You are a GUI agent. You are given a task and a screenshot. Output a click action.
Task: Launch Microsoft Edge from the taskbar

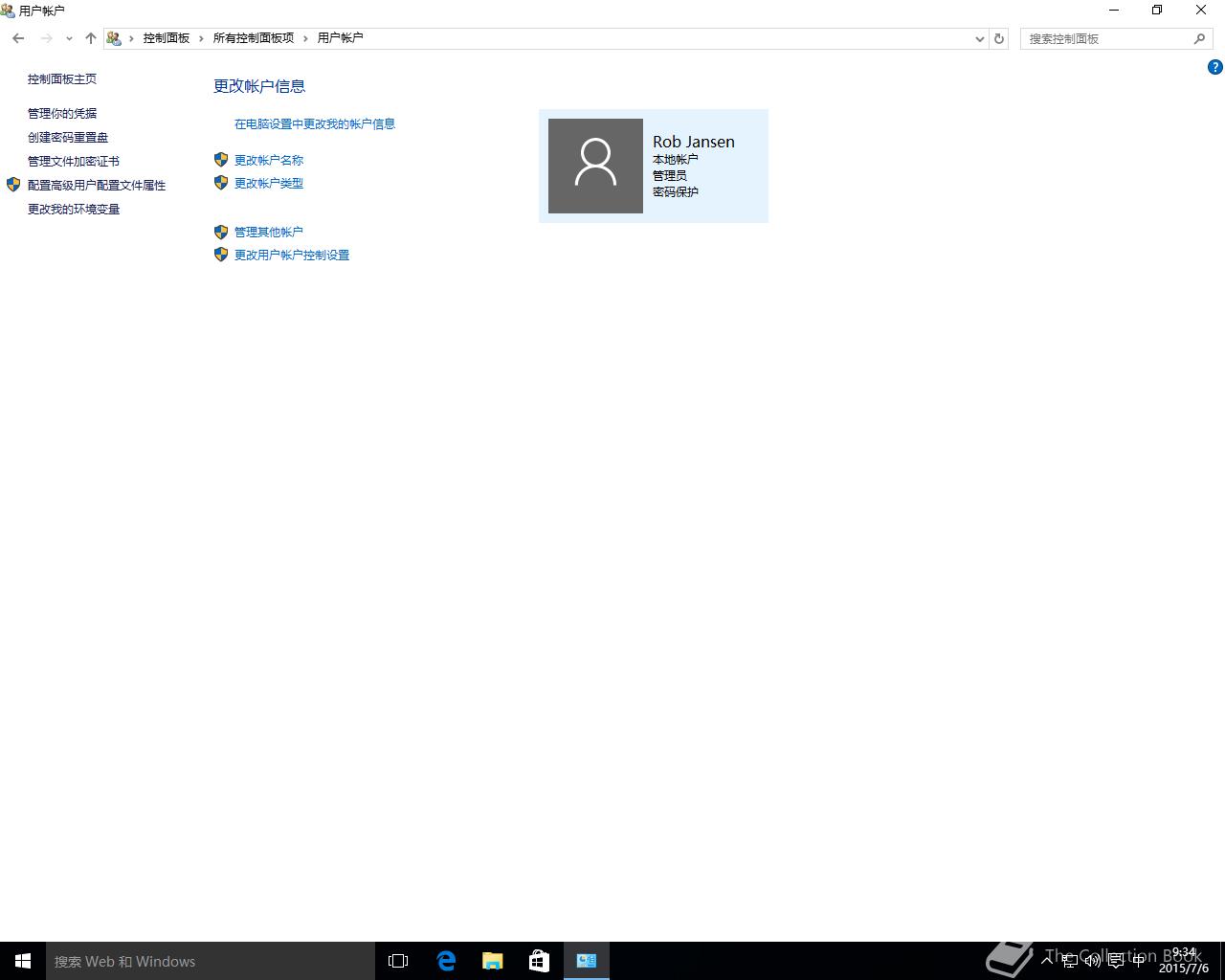[x=446, y=961]
